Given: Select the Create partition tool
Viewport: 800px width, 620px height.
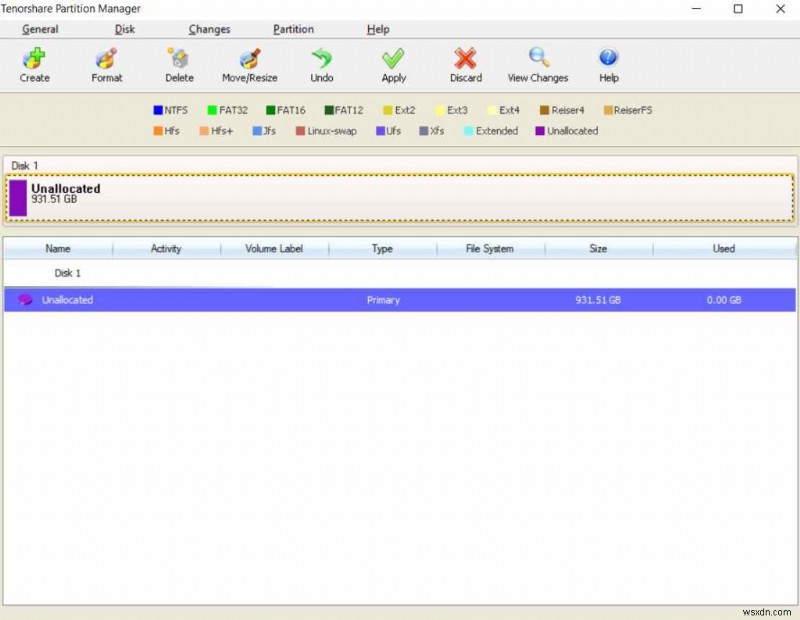Looking at the screenshot, I should 33,62.
